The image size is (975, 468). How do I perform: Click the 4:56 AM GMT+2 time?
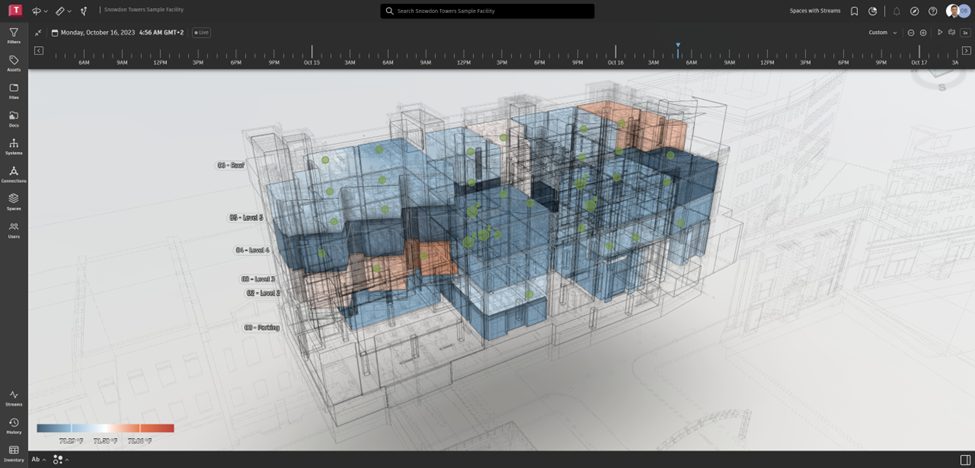(x=162, y=32)
